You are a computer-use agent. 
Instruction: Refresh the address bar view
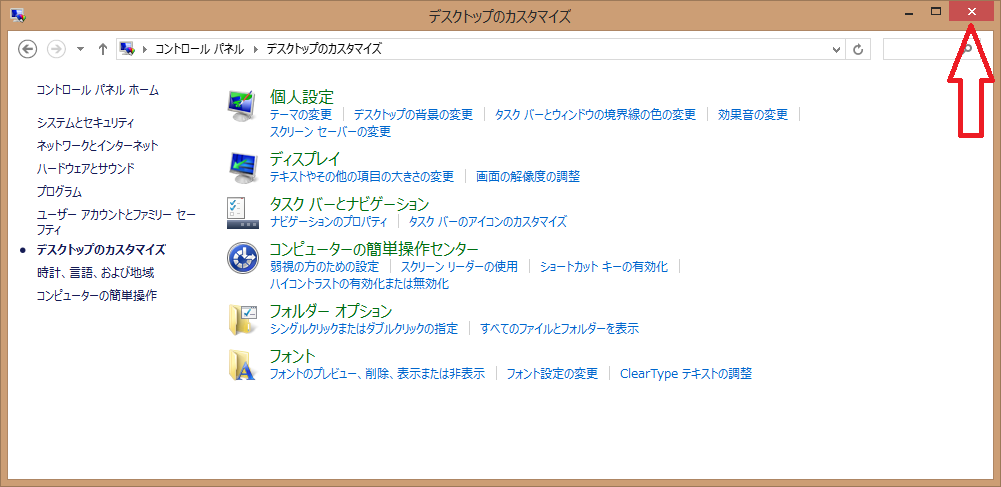click(859, 49)
